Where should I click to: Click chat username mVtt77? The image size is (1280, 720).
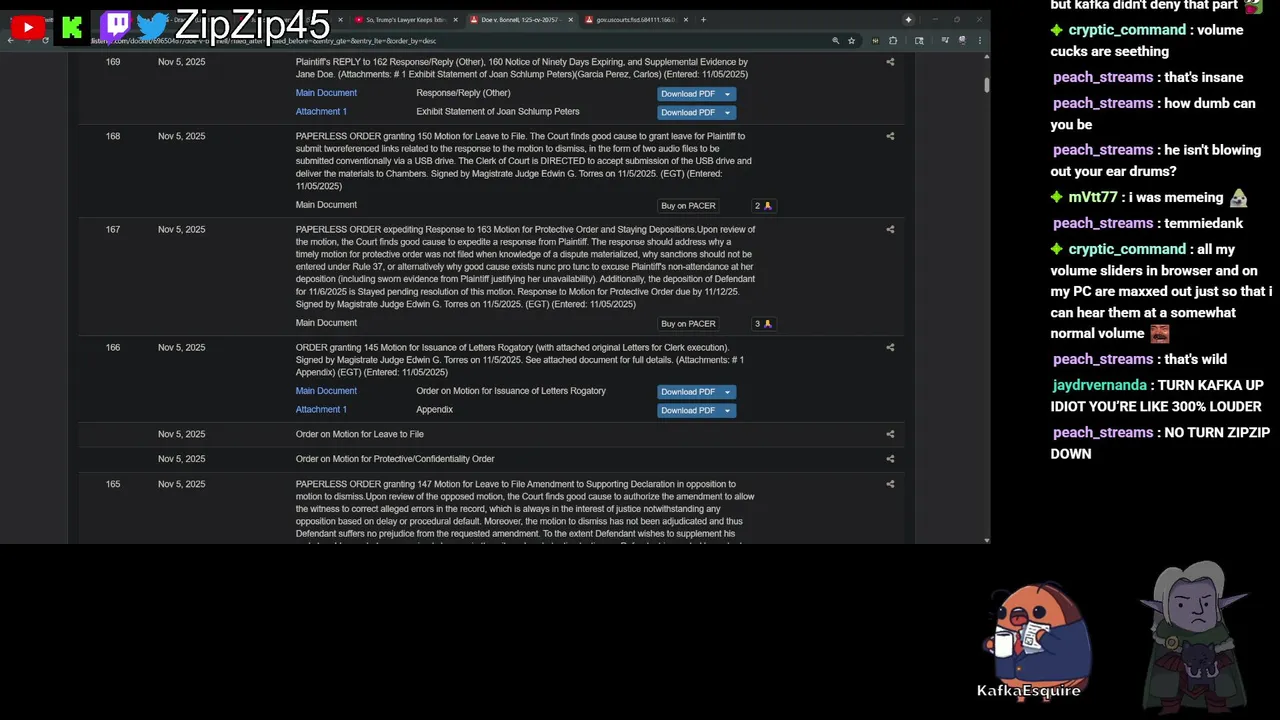(1093, 198)
